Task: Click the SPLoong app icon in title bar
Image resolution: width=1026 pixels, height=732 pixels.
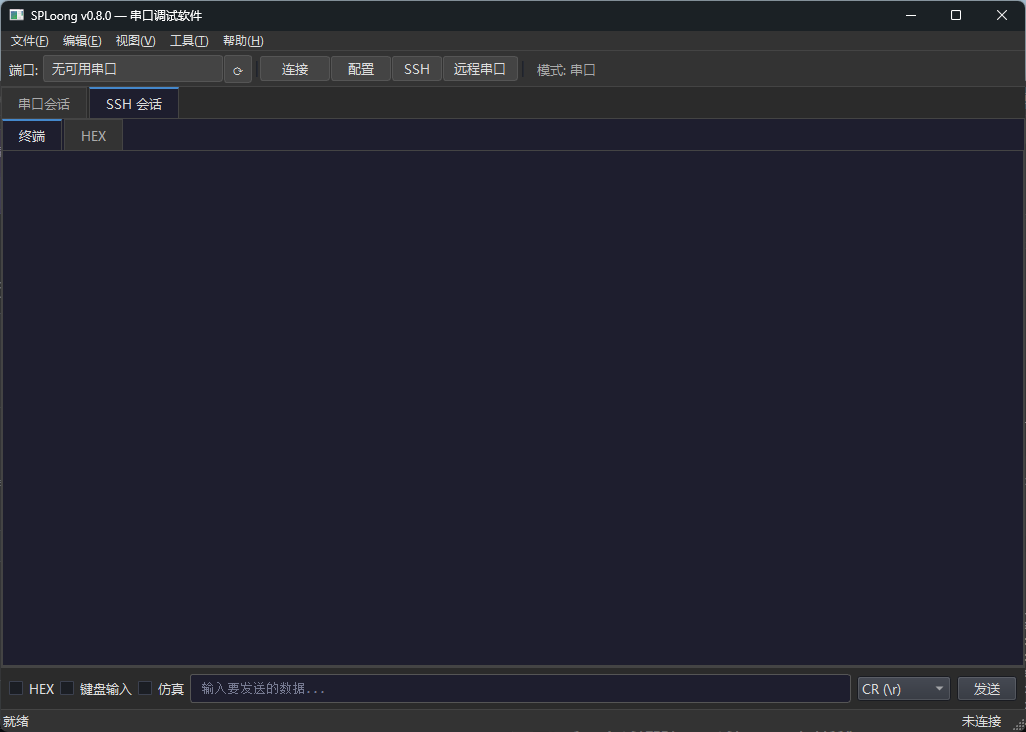Action: click(x=16, y=15)
